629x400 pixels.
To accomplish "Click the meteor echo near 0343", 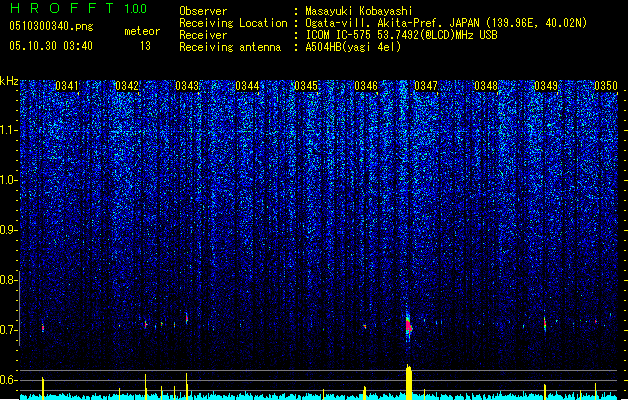I will tap(187, 319).
